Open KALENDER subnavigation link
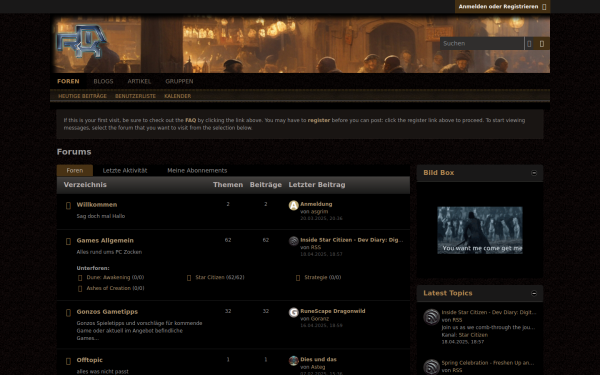The height and width of the screenshot is (375, 600). [178, 96]
